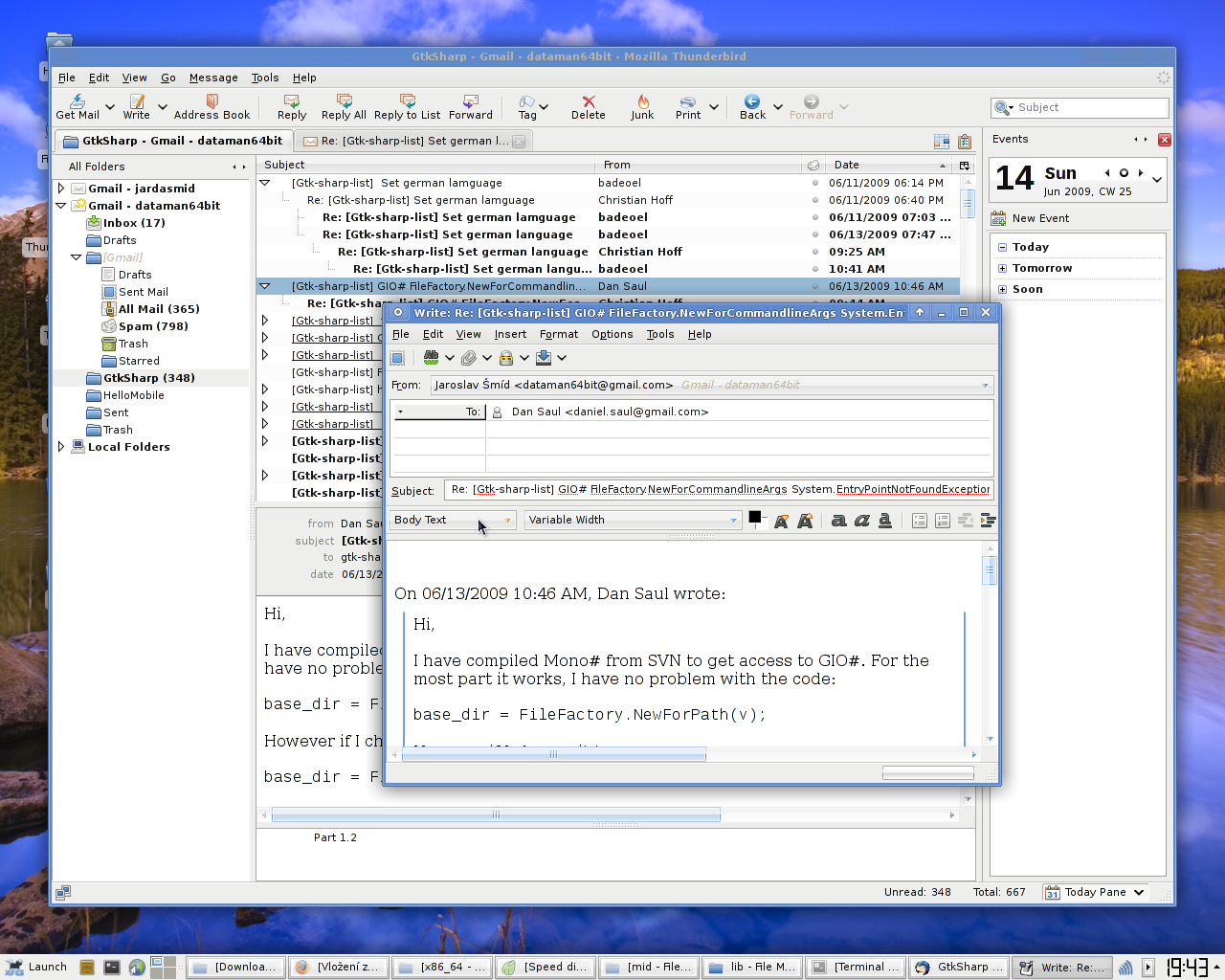
Task: Click Get Mail icon in Thunderbird toolbar
Action: point(78,106)
